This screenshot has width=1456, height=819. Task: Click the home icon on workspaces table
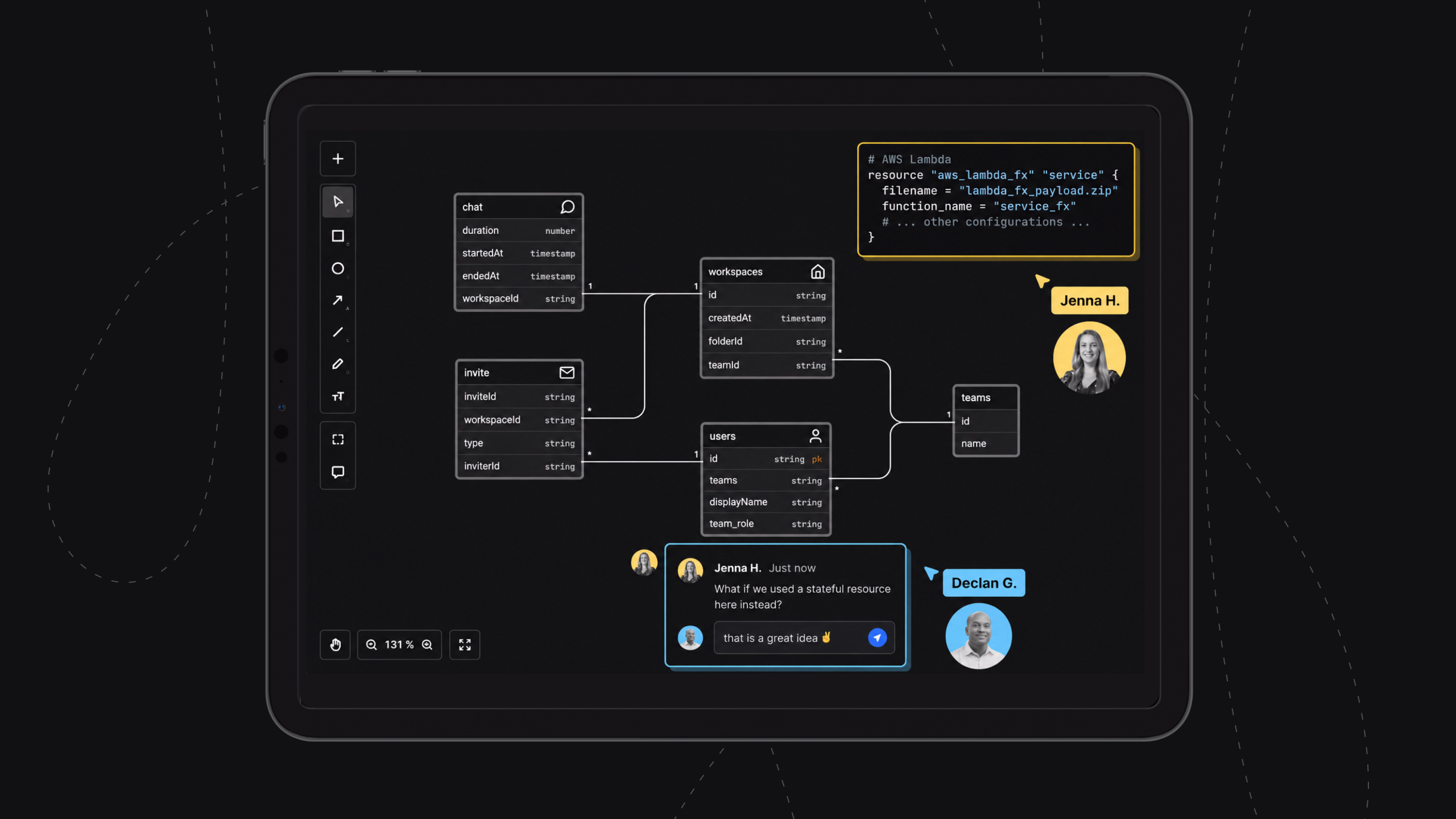[817, 272]
